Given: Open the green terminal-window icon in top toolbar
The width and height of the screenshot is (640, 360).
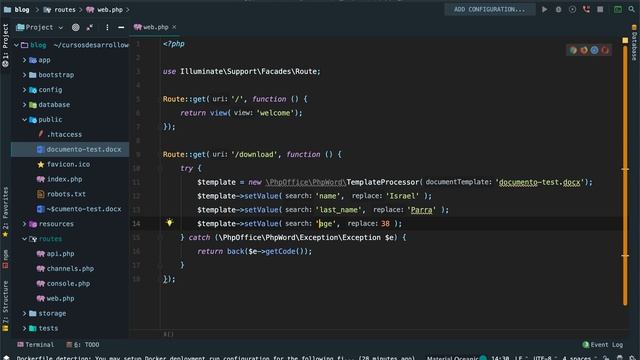Looking at the screenshot, I should pos(618,9).
